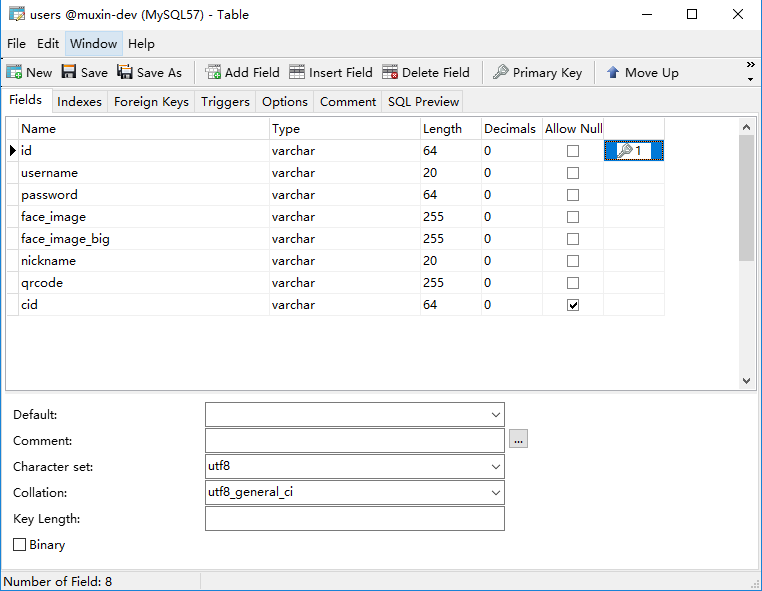This screenshot has width=762, height=591.
Task: Click the Save floppy disk icon
Action: point(69,72)
